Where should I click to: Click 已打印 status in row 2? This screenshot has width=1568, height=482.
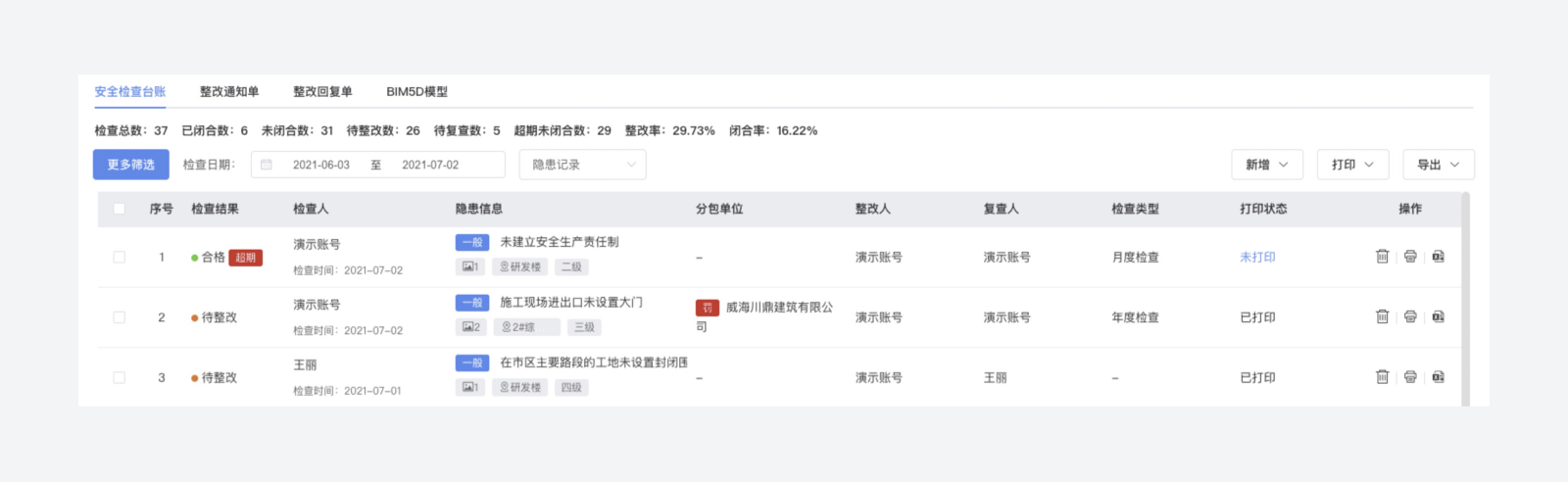[1257, 317]
